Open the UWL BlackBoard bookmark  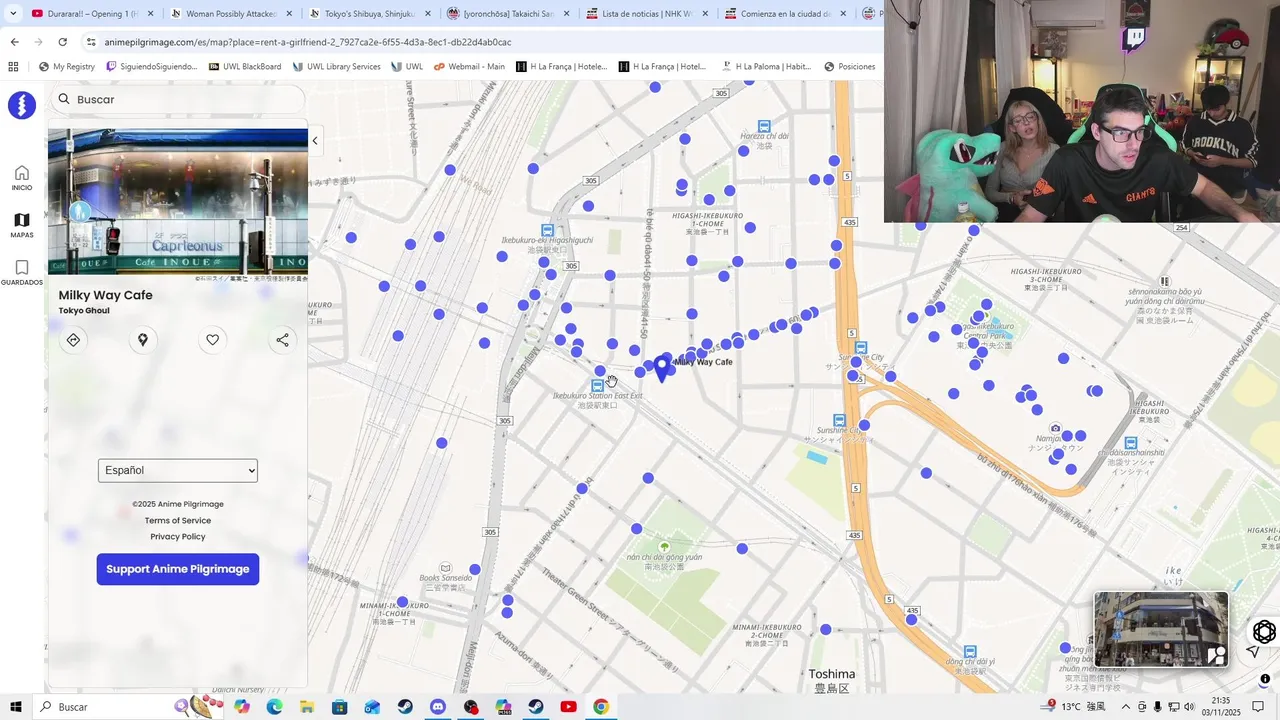coord(245,67)
